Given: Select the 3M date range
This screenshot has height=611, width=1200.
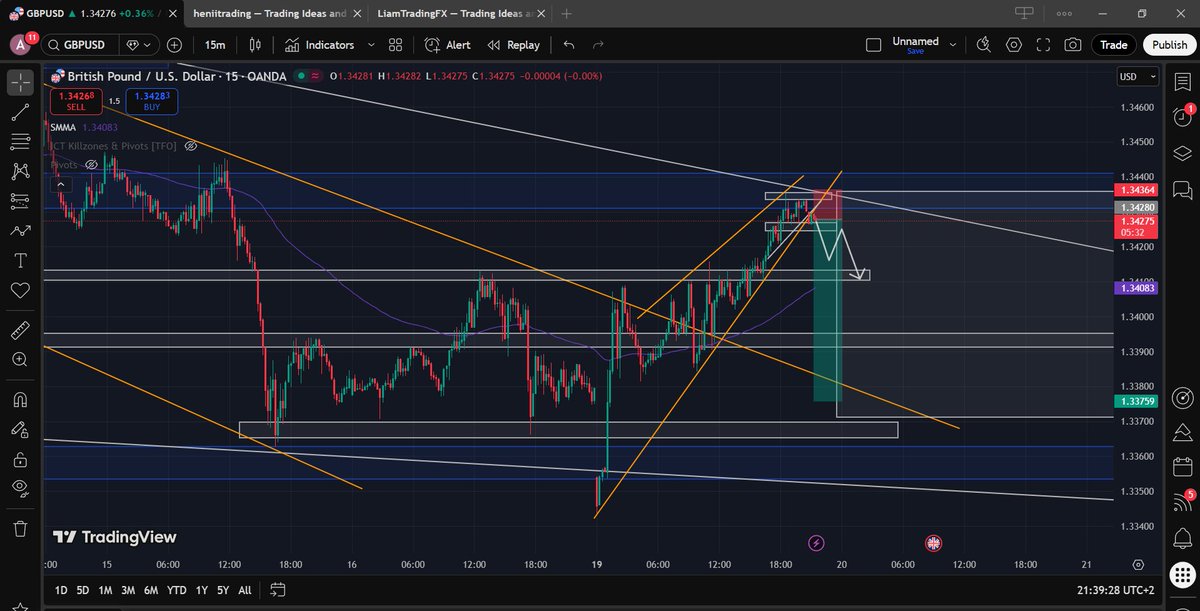Looking at the screenshot, I should pos(128,590).
